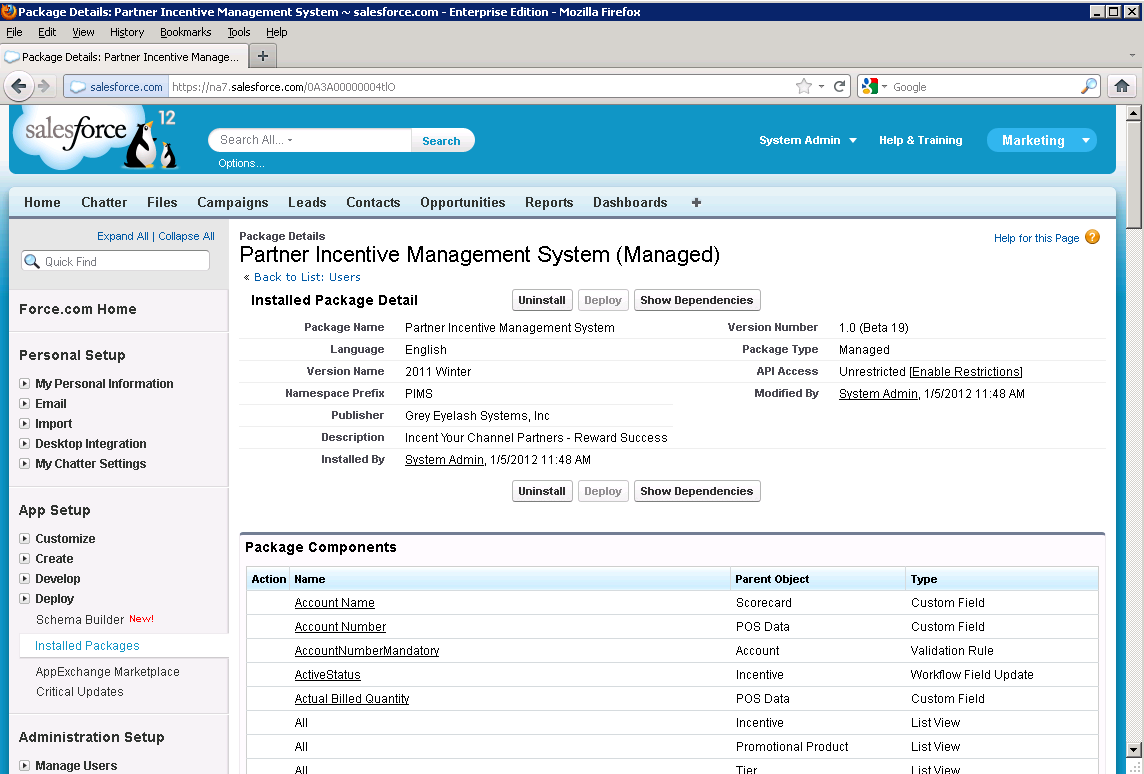Expand the Develop setup node
Viewport: 1144px width, 774px height.
(25, 579)
